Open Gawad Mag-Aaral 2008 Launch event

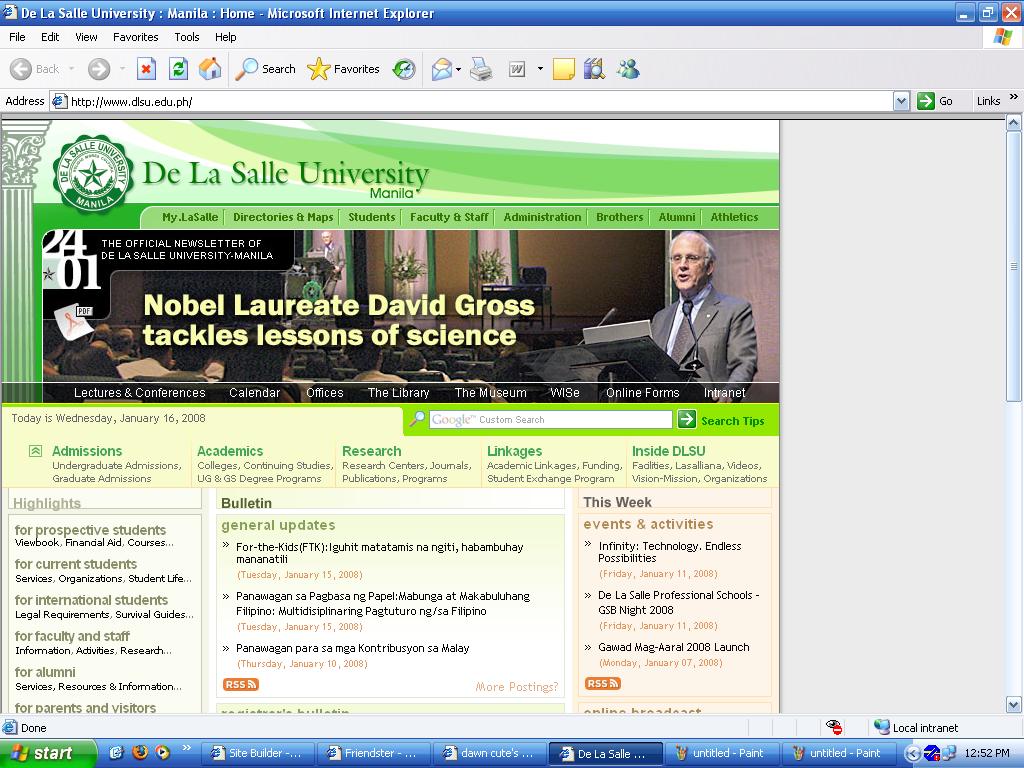point(673,647)
